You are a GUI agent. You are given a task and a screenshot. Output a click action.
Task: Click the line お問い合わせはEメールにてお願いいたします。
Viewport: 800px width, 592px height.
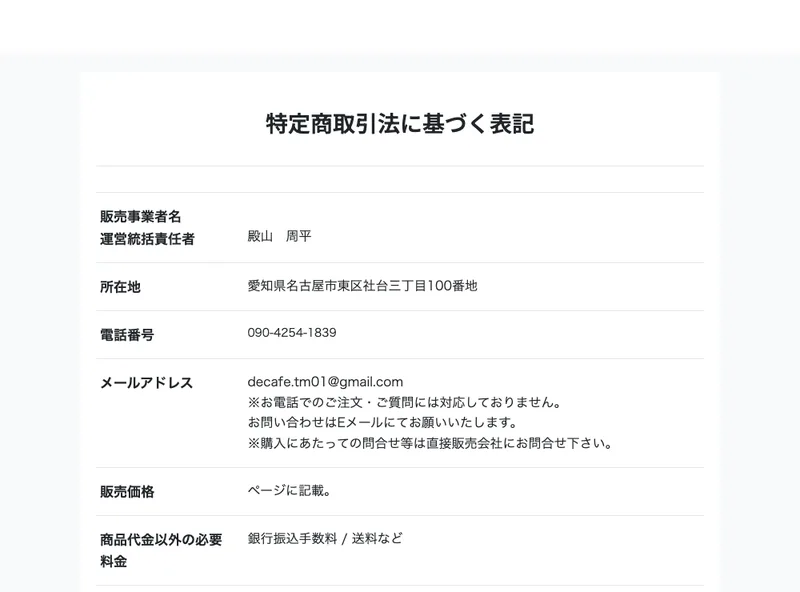[x=383, y=423]
